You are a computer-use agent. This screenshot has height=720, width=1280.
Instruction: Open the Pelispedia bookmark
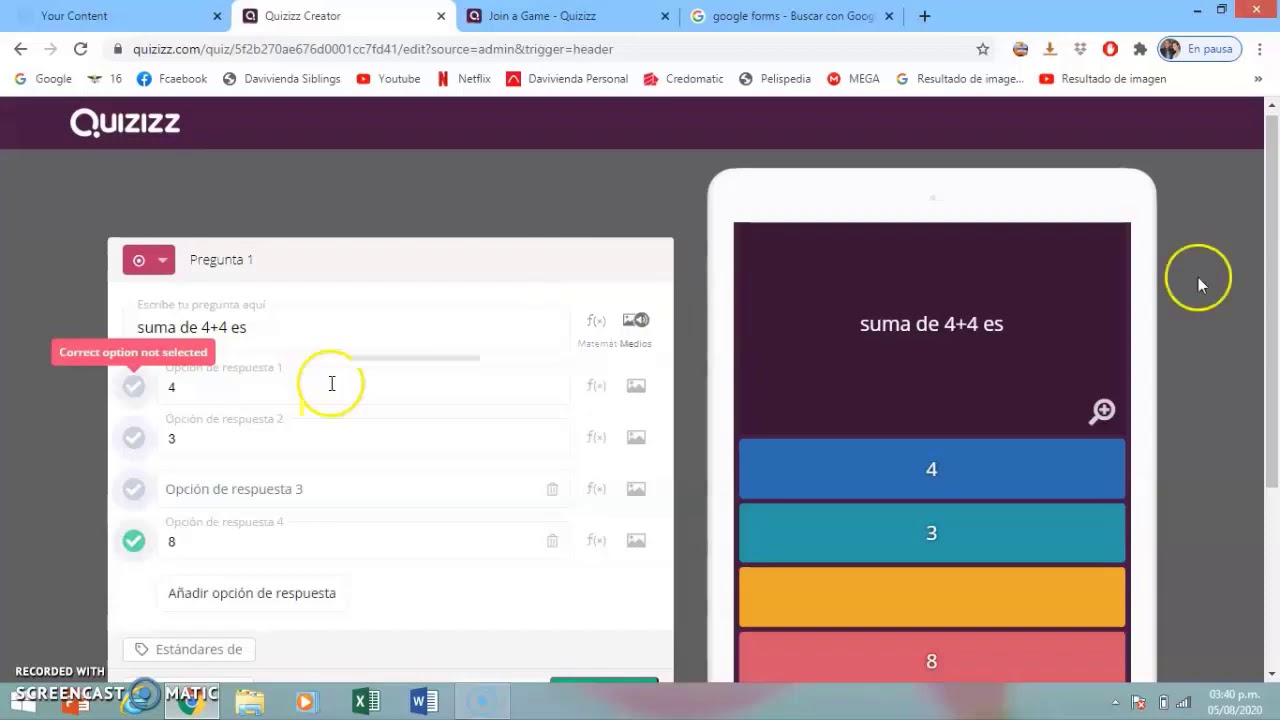(775, 79)
